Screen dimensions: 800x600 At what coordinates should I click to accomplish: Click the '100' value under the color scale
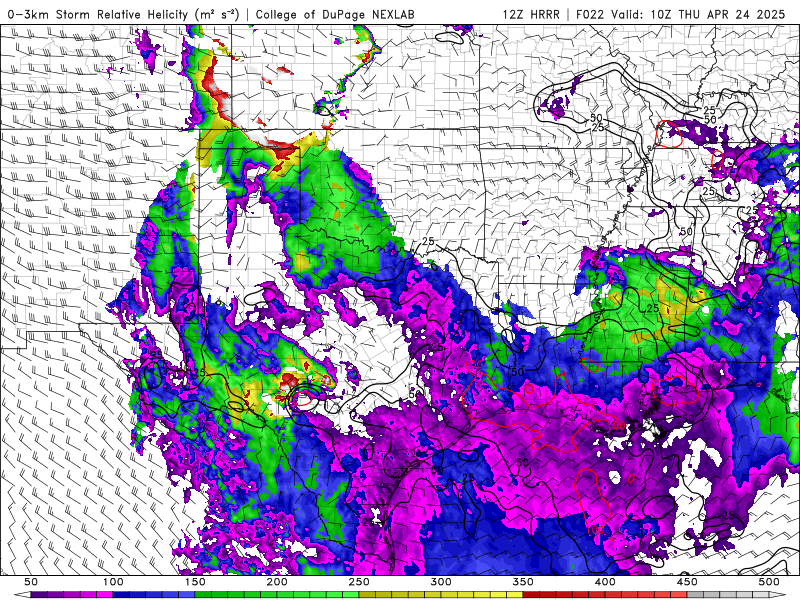(x=113, y=582)
